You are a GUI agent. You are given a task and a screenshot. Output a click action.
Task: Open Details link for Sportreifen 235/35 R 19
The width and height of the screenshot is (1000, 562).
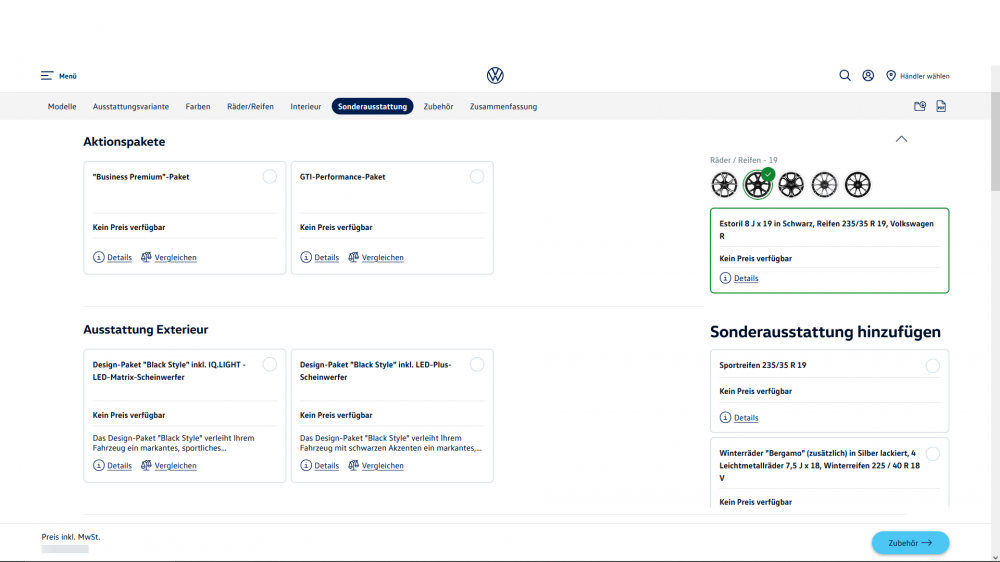pos(746,418)
